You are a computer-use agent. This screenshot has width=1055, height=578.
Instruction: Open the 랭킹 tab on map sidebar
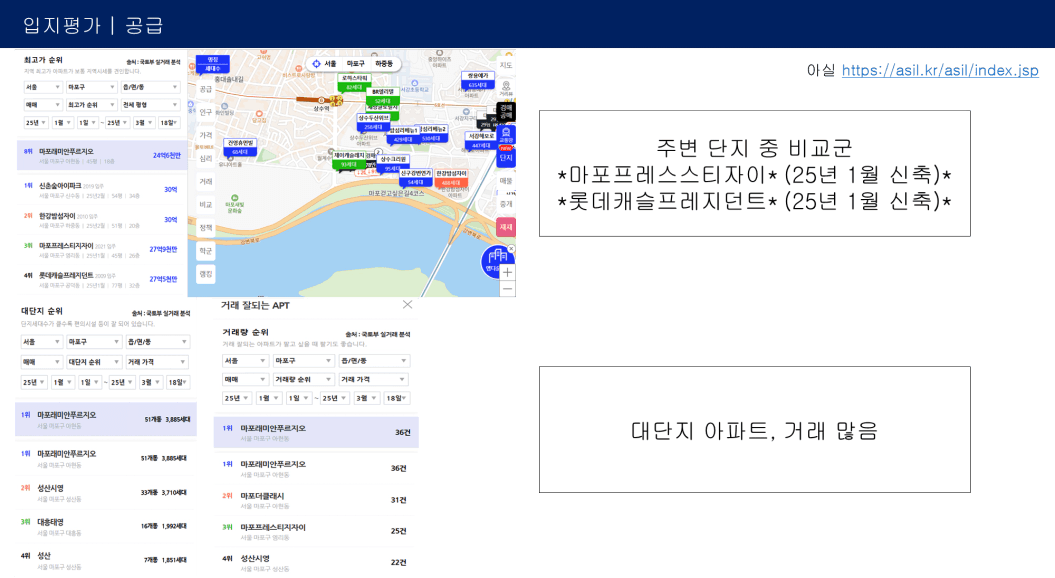pyautogui.click(x=206, y=274)
